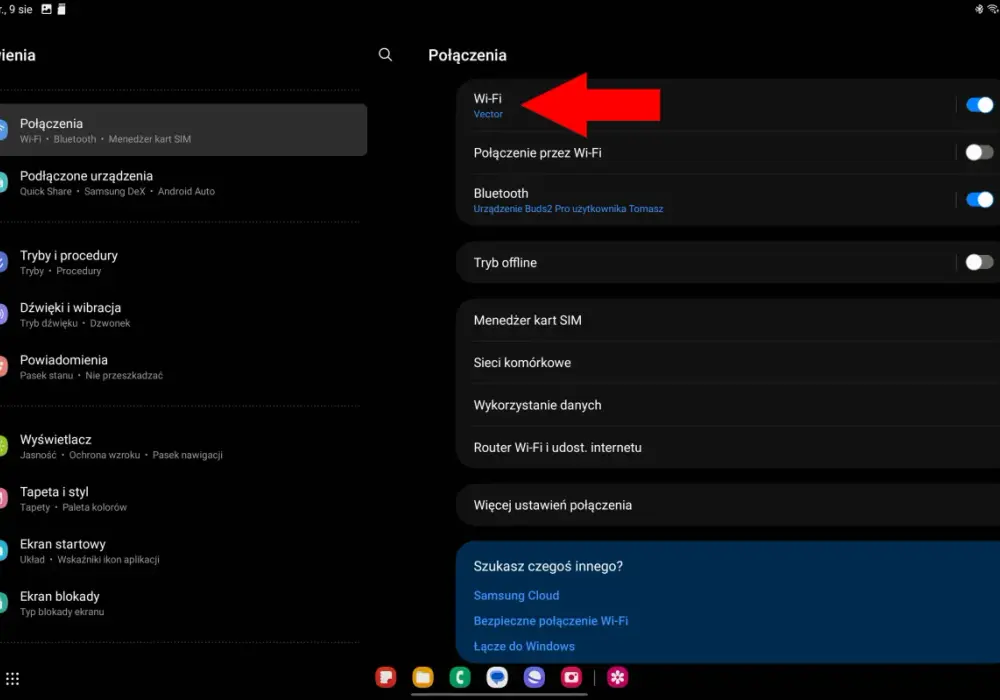Open the Camera app in the taskbar
The image size is (1000, 700).
click(x=571, y=677)
